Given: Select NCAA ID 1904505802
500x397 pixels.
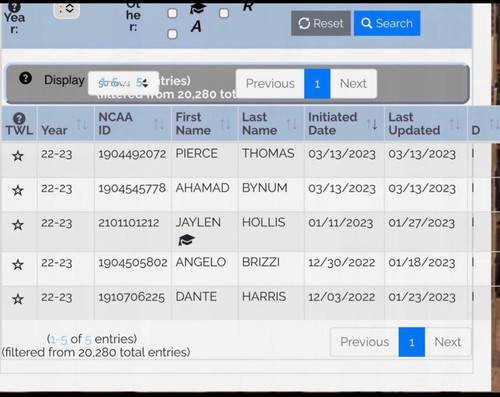Looking at the screenshot, I should (133, 263).
